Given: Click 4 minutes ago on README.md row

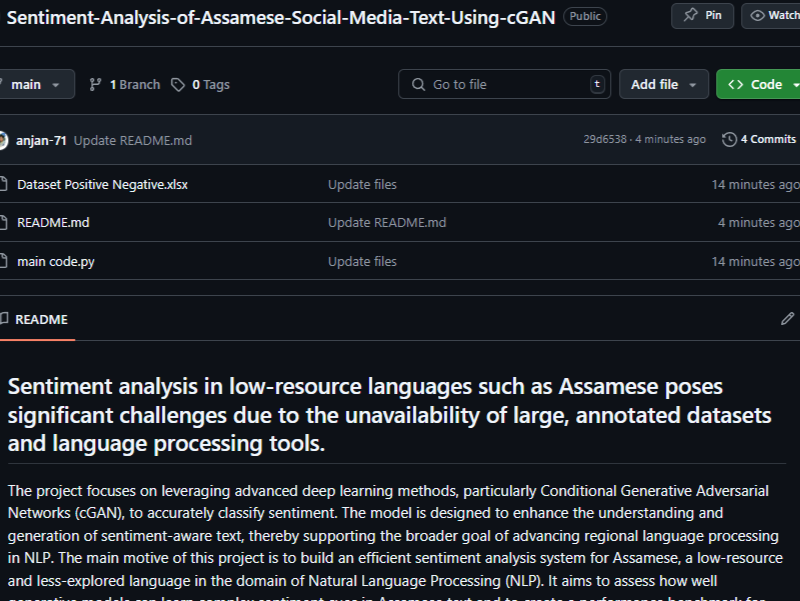Looking at the screenshot, I should pos(759,222).
